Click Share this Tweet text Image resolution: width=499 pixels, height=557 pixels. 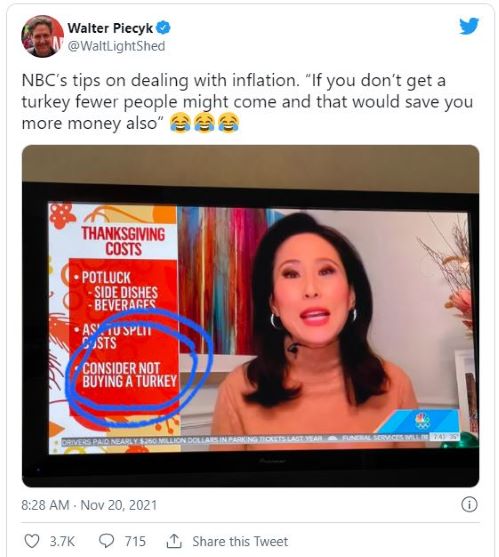click(x=240, y=541)
